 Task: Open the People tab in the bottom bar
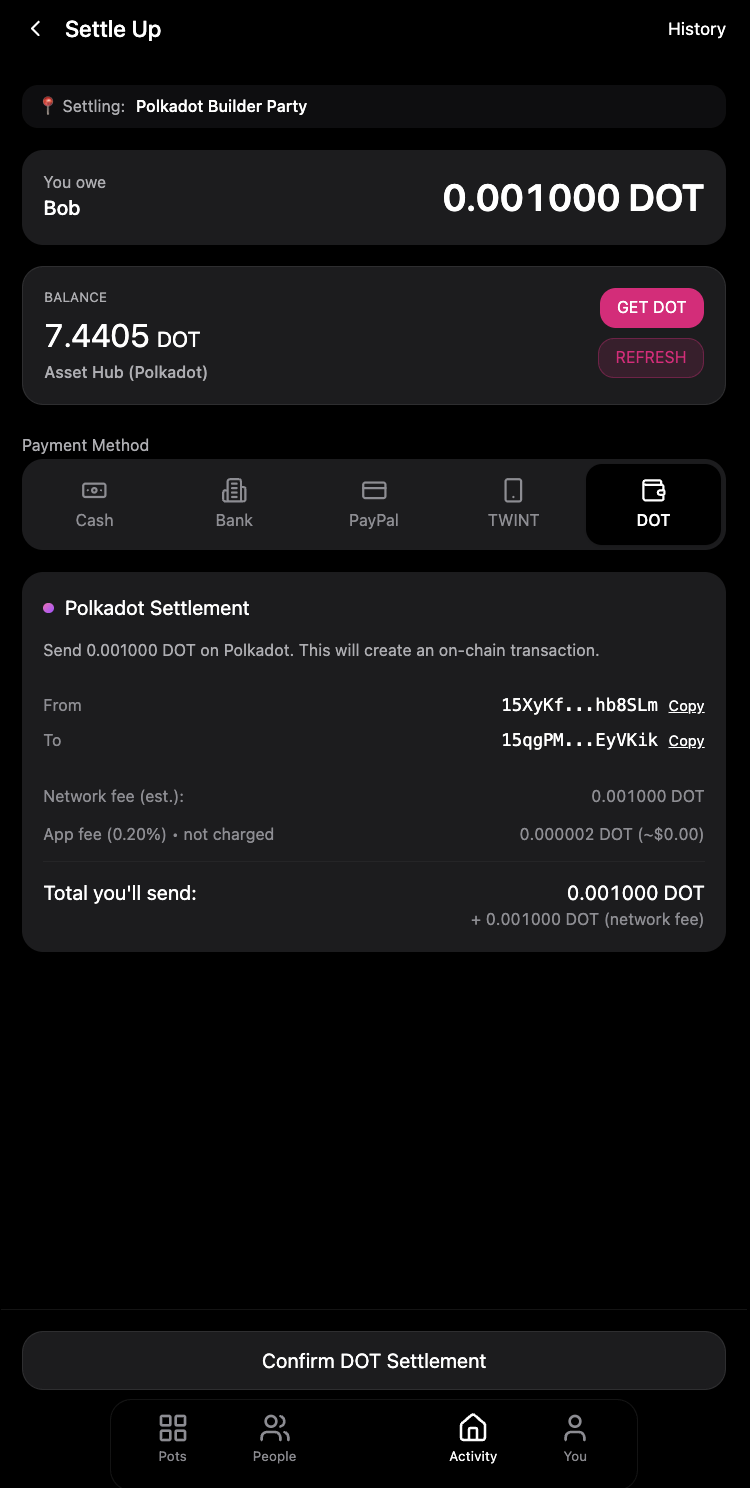(x=274, y=1439)
